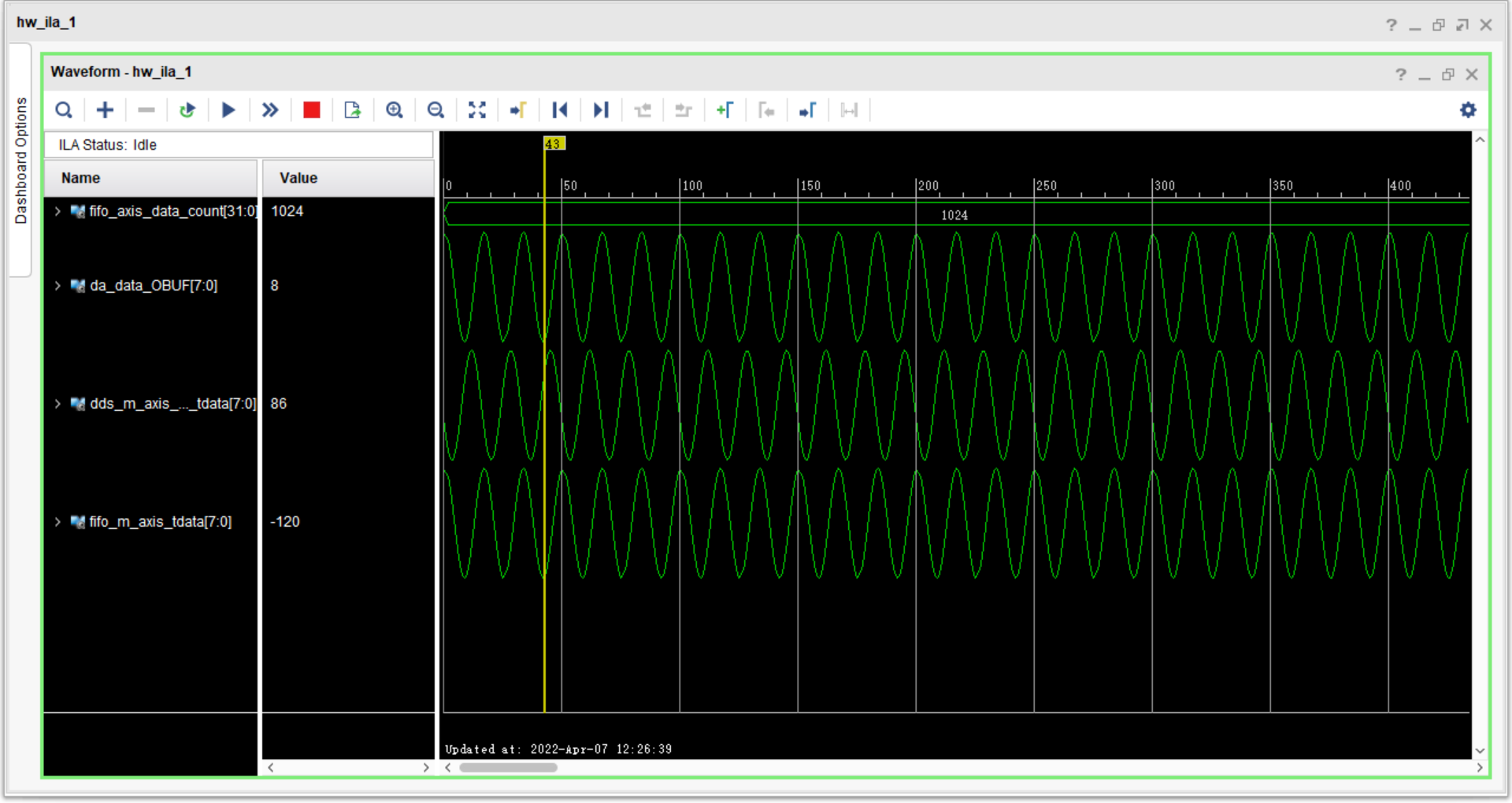Click the Name column header
The height and width of the screenshot is (803, 1512).
(150, 178)
